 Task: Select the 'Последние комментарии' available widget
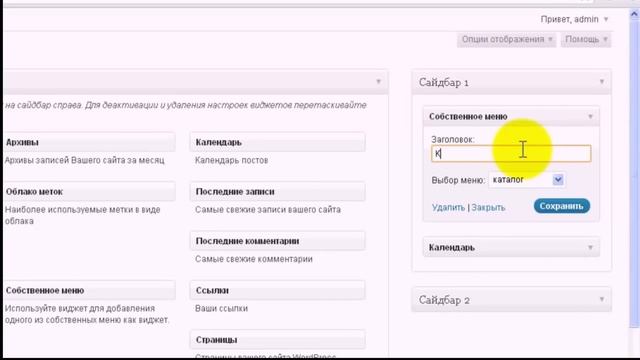pyautogui.click(x=278, y=241)
